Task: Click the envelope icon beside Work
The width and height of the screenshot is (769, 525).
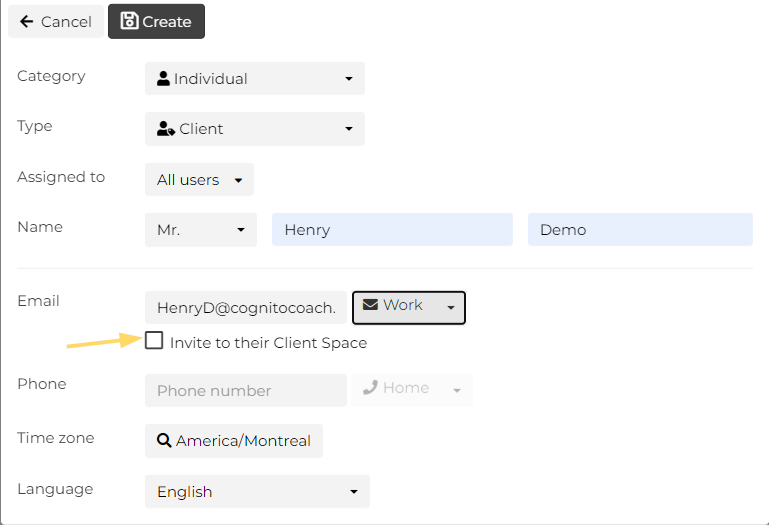Action: [370, 305]
